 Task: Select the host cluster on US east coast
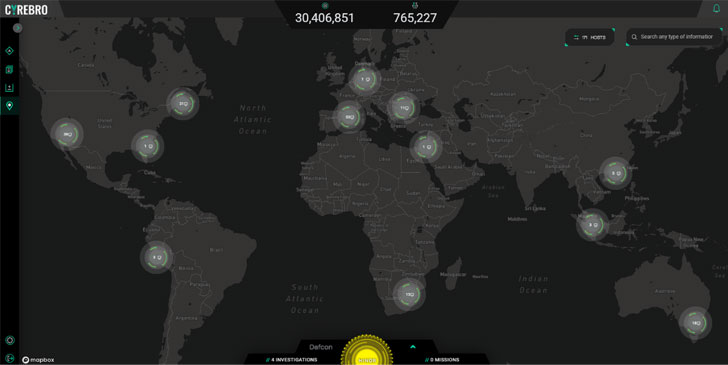click(183, 104)
